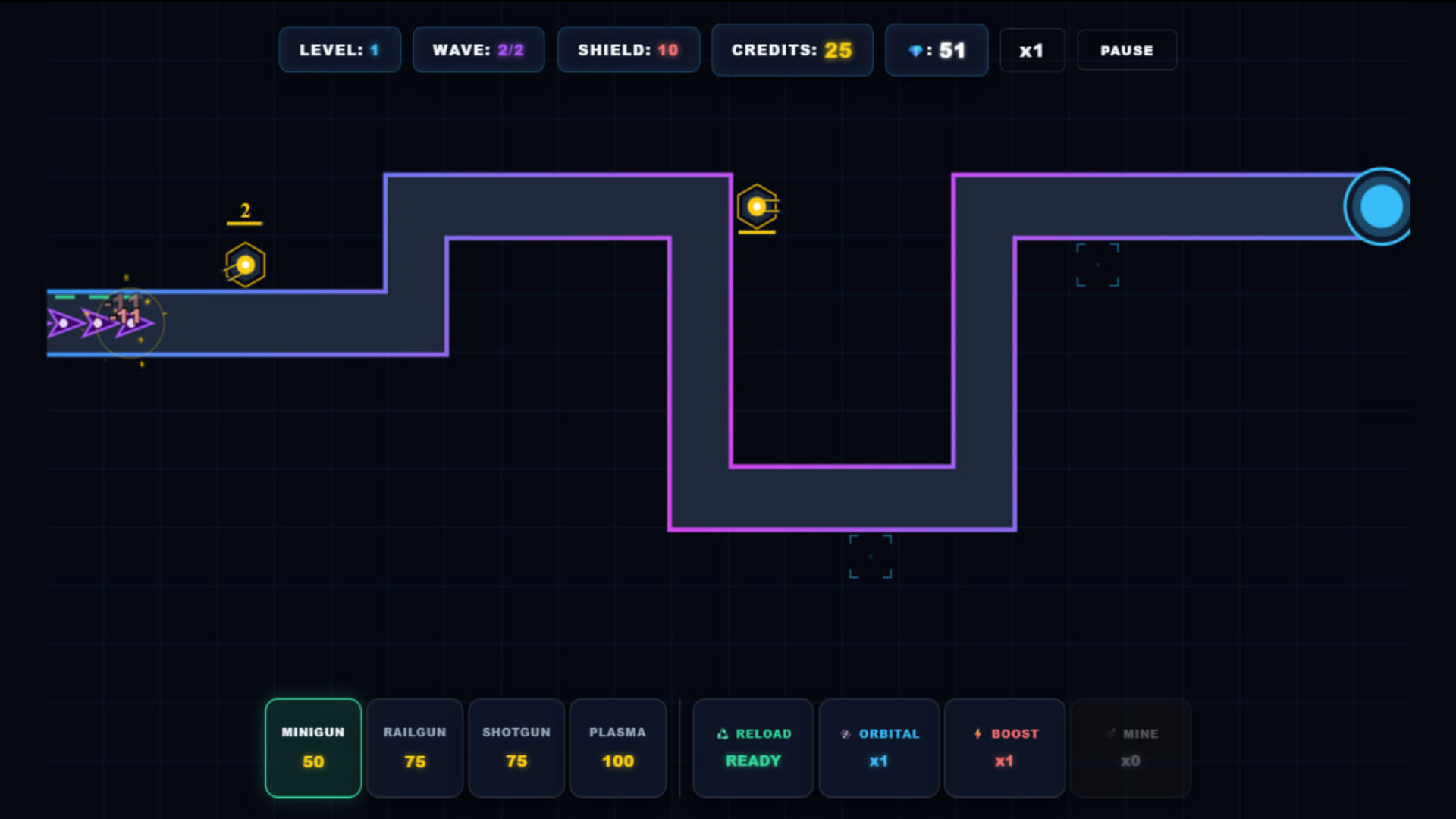Activate the Orbital strike ability
1456x819 pixels.
tap(879, 748)
